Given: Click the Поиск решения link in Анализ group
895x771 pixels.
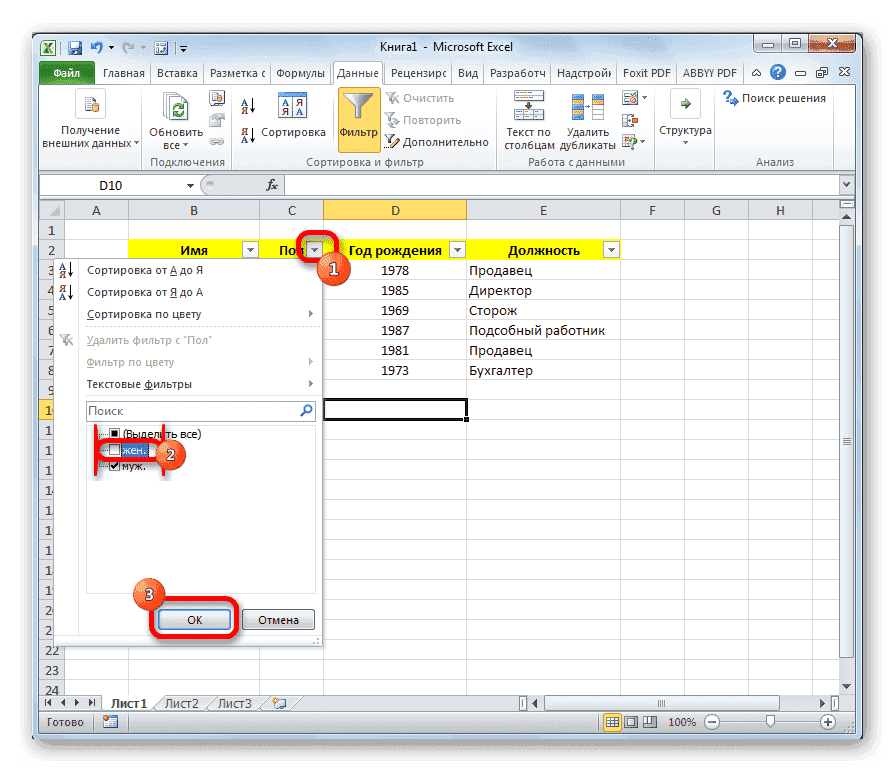Looking at the screenshot, I should 785,98.
